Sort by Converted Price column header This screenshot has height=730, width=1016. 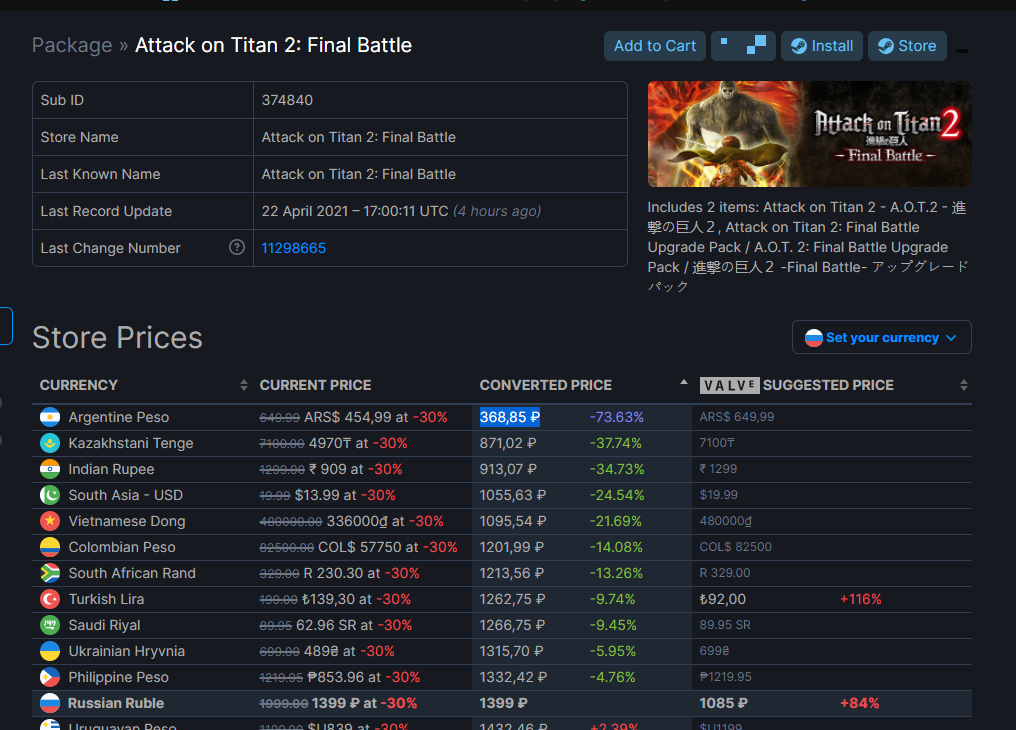pyautogui.click(x=581, y=385)
